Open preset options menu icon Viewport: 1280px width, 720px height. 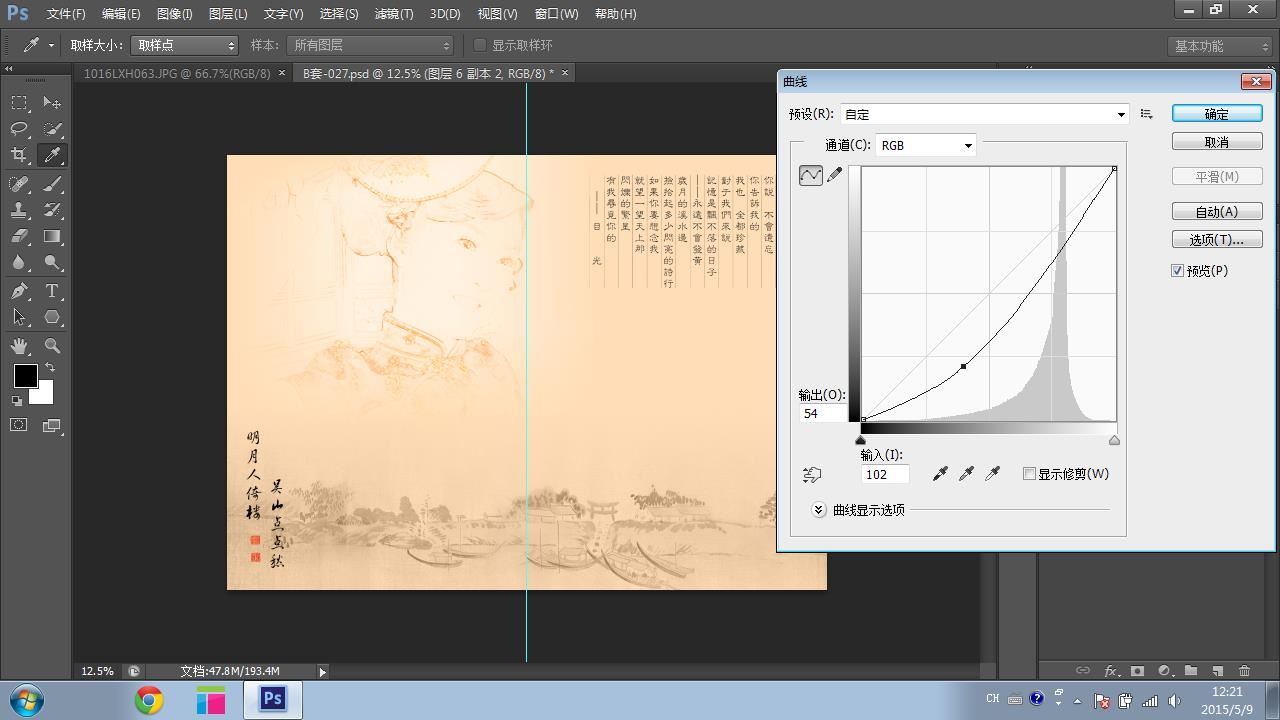[x=1146, y=114]
